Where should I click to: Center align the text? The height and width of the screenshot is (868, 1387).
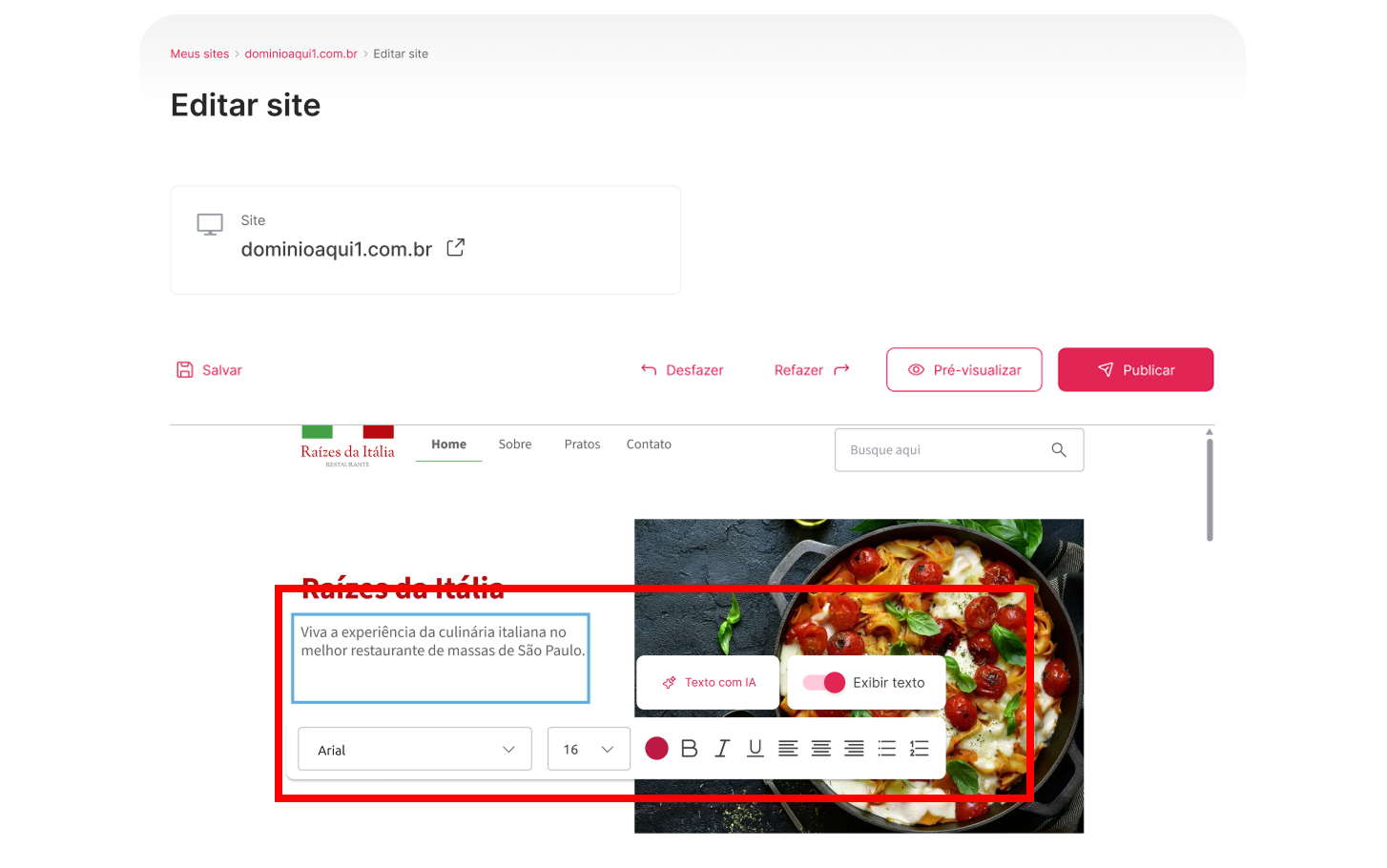[x=820, y=749]
